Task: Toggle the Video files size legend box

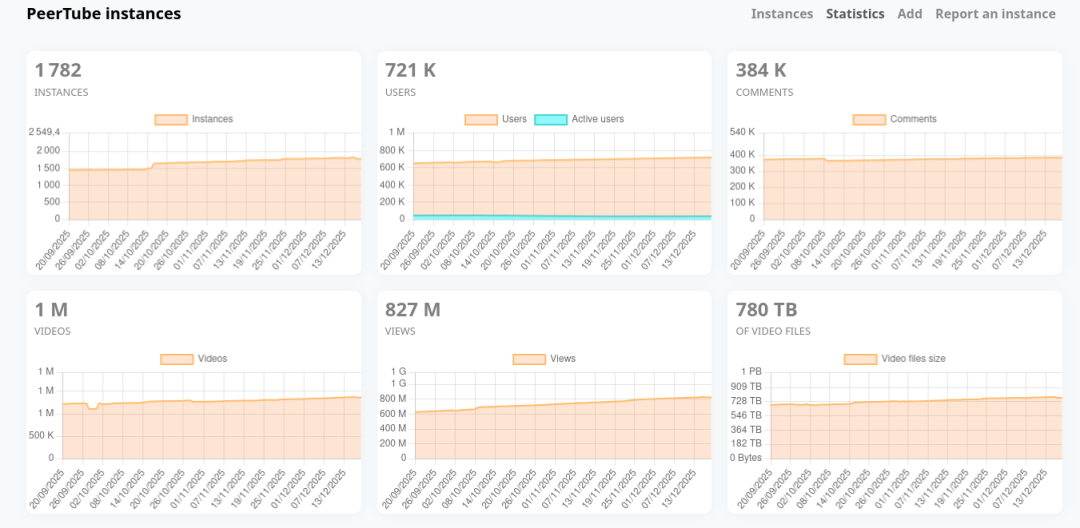Action: tap(860, 359)
